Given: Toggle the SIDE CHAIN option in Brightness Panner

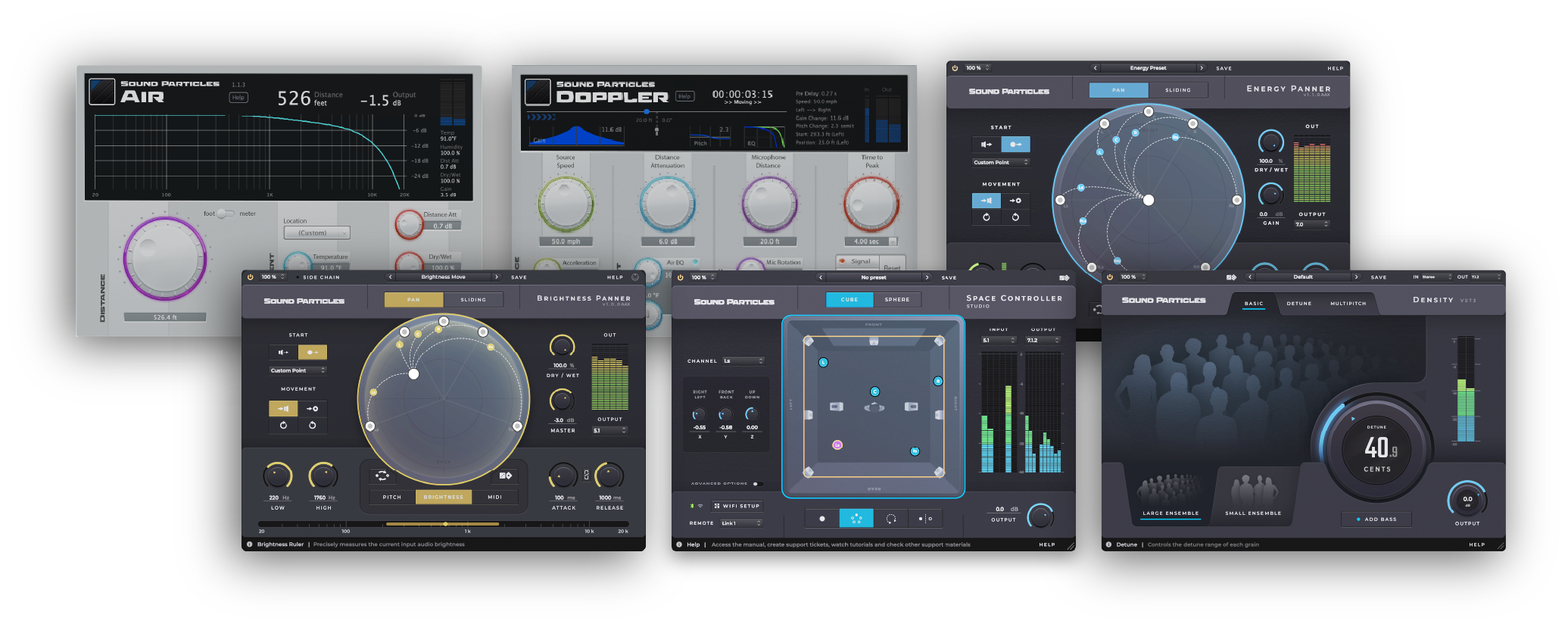Looking at the screenshot, I should (x=317, y=277).
